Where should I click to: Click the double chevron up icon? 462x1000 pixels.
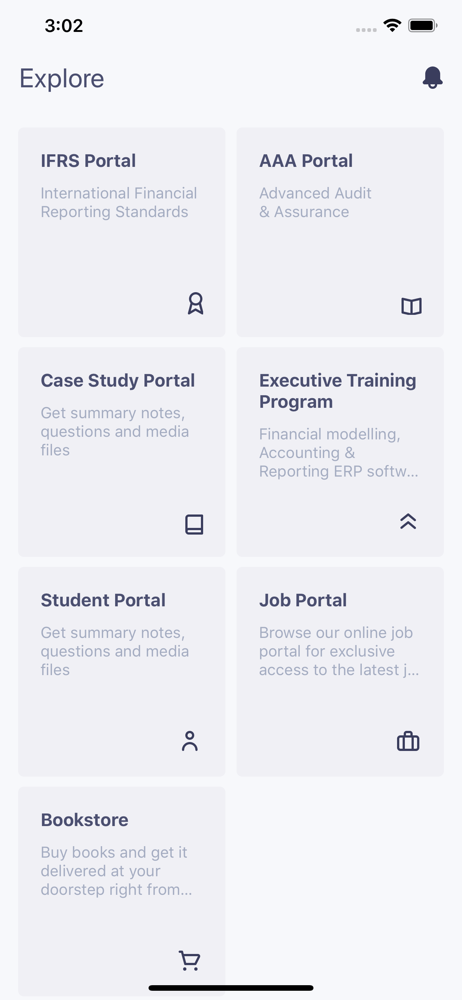tap(408, 522)
